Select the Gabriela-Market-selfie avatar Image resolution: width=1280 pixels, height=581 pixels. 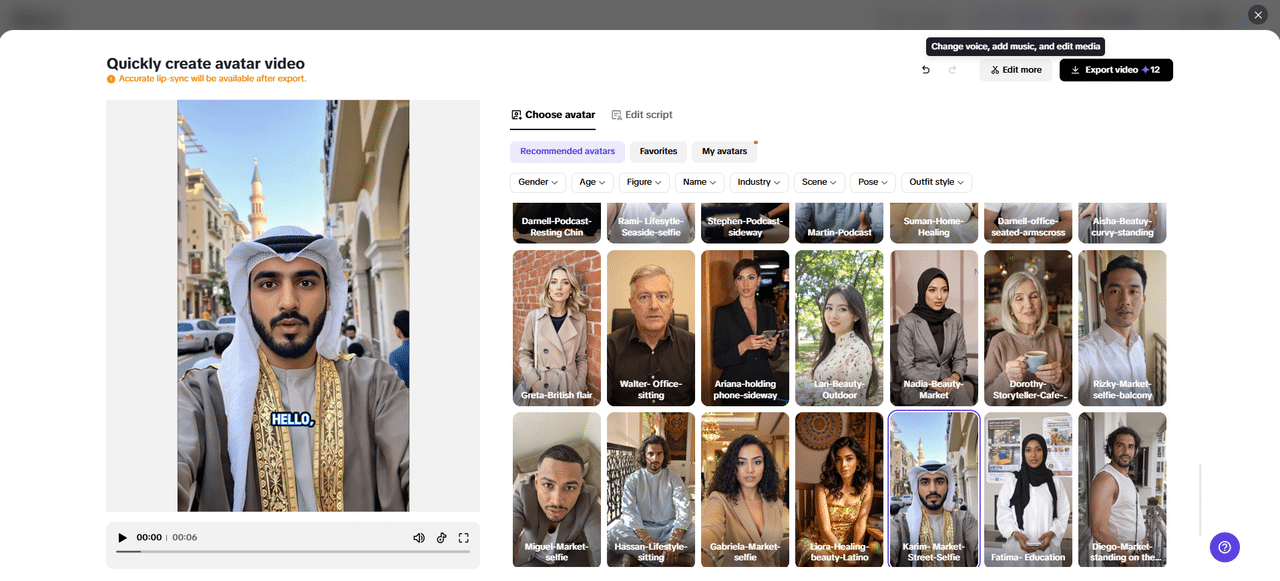[x=745, y=490]
